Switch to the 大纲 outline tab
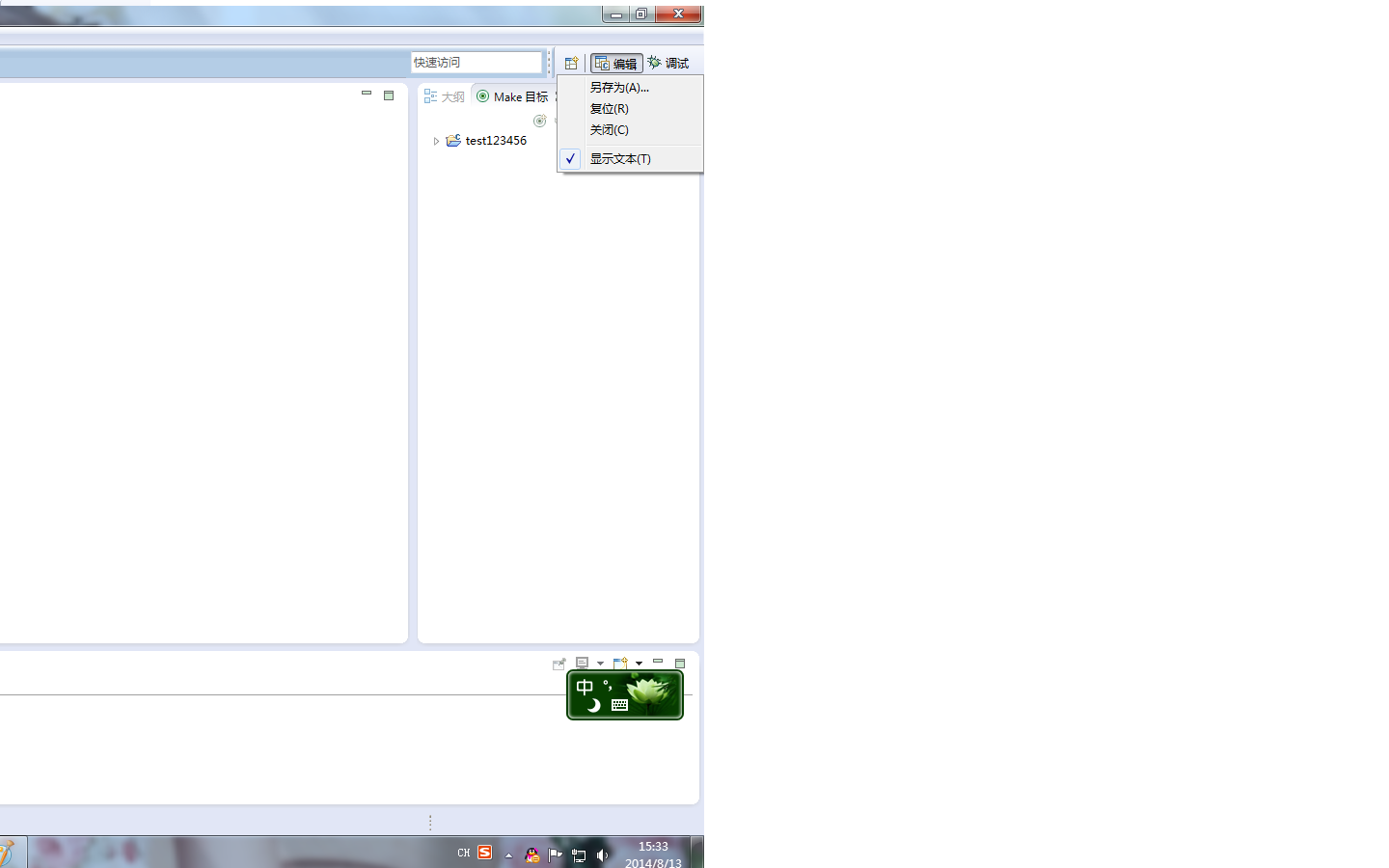This screenshot has width=1389, height=868. [445, 96]
